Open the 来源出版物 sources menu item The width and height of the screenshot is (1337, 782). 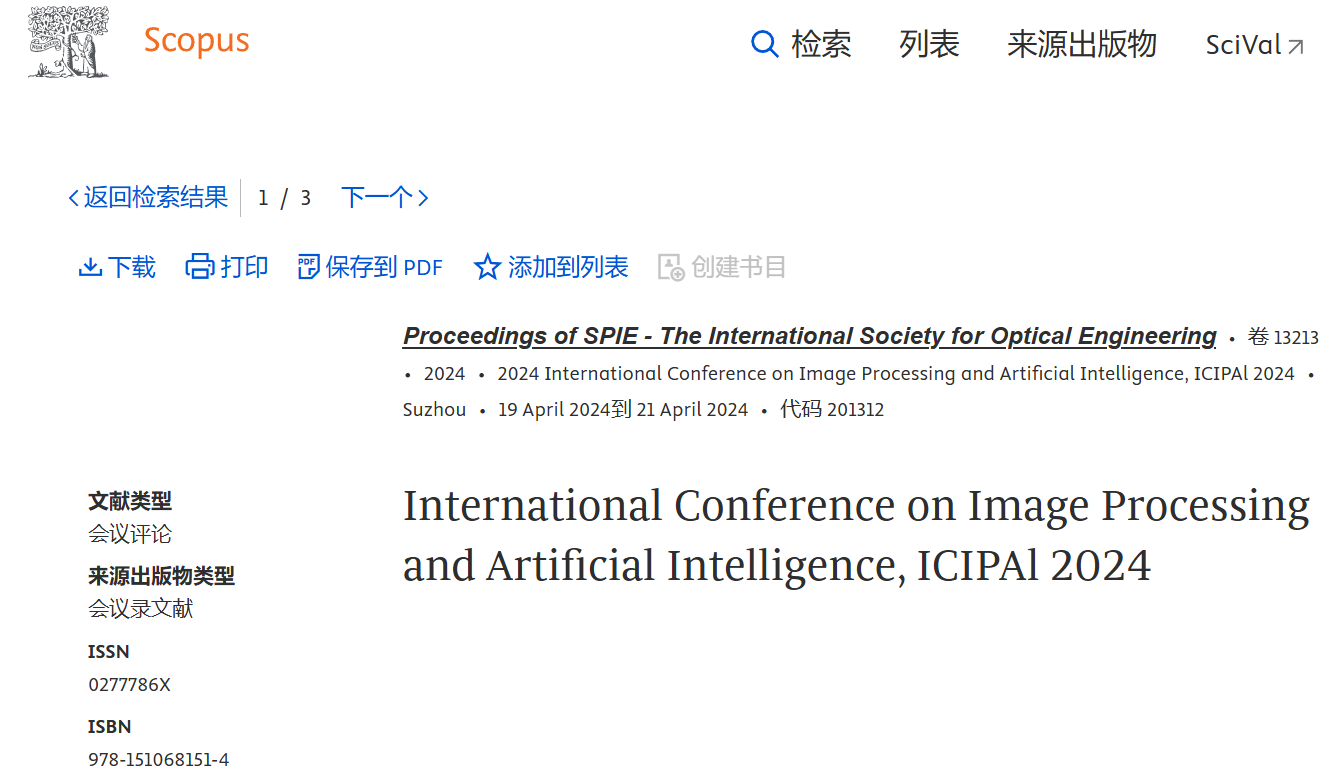pyautogui.click(x=1082, y=44)
